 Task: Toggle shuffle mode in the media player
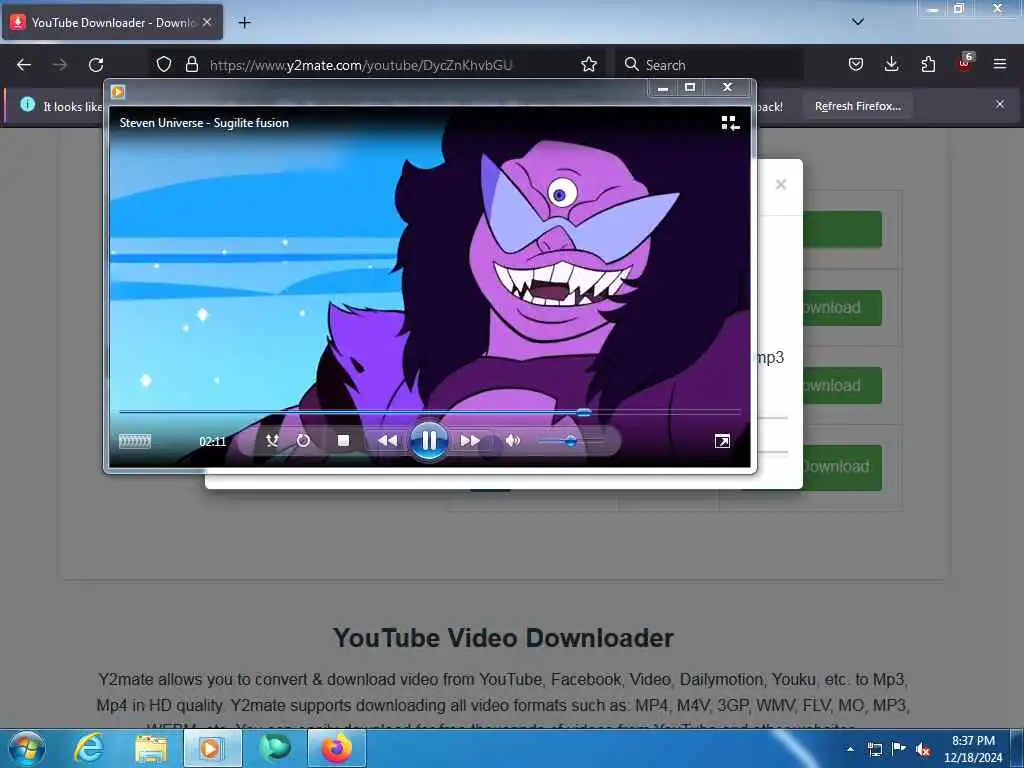tap(272, 441)
